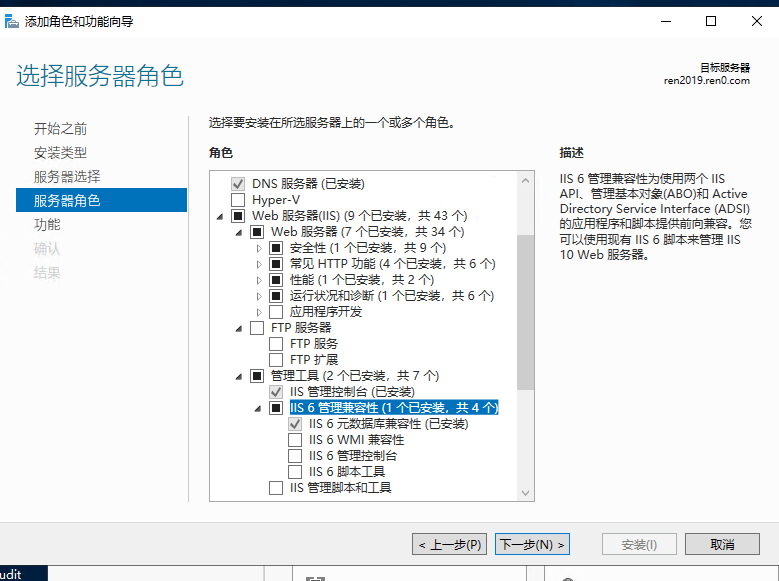Click scrollbar up arrow in roles list
The width and height of the screenshot is (779, 581).
pyautogui.click(x=525, y=180)
